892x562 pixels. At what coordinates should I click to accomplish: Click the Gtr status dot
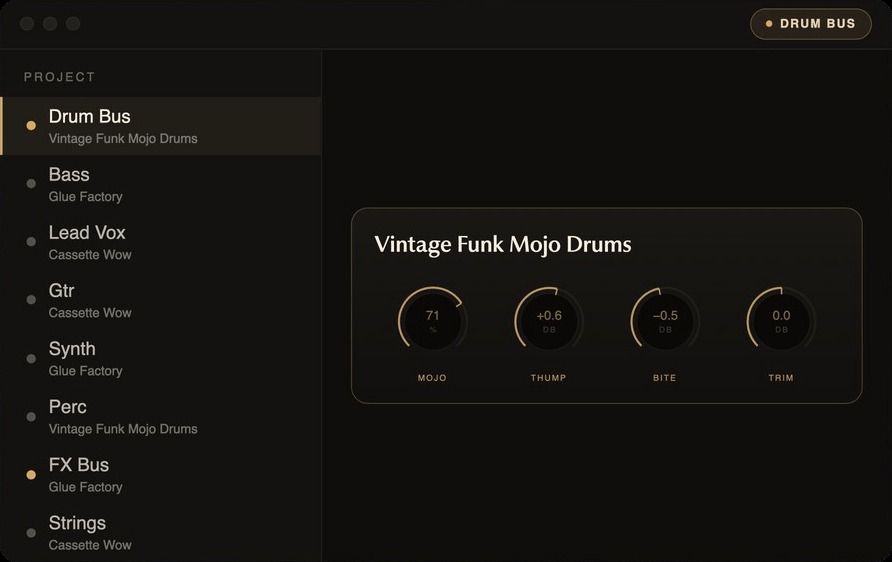[x=31, y=300]
